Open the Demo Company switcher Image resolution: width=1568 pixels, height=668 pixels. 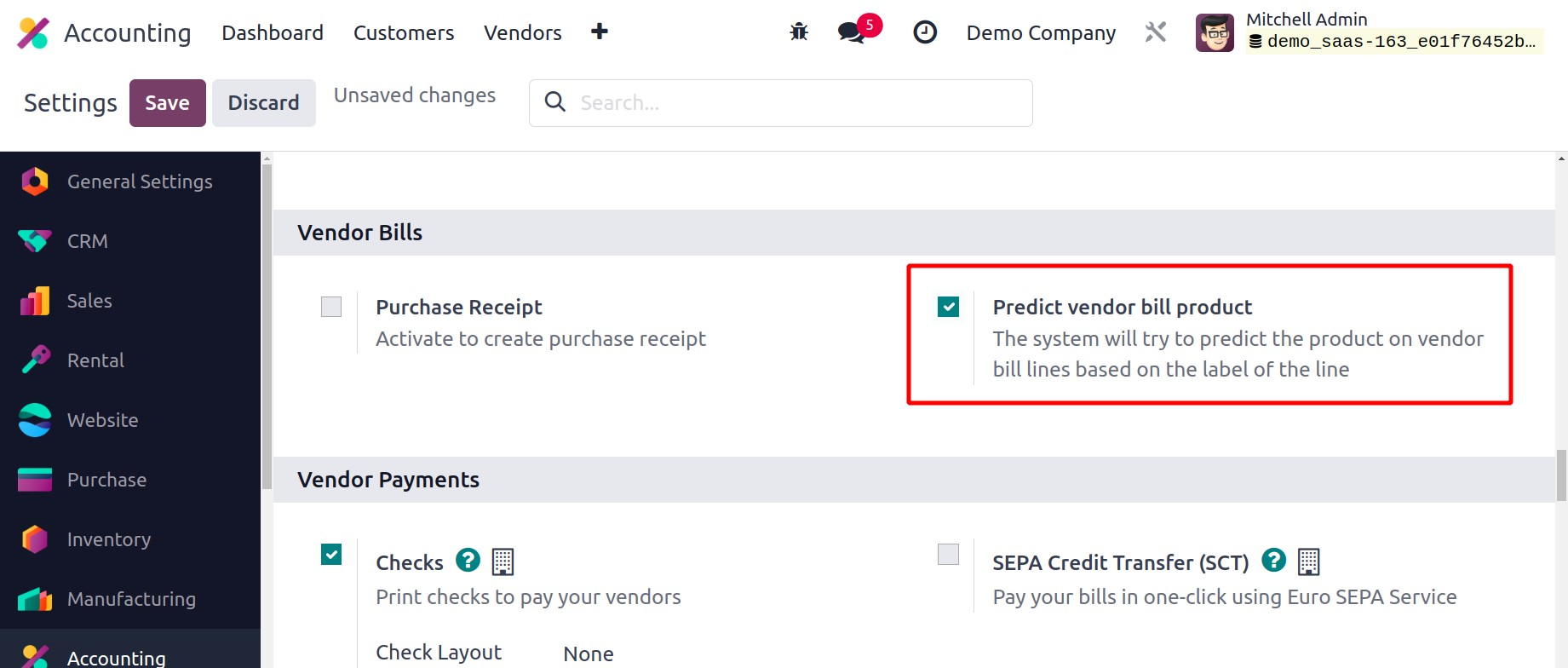click(x=1040, y=33)
